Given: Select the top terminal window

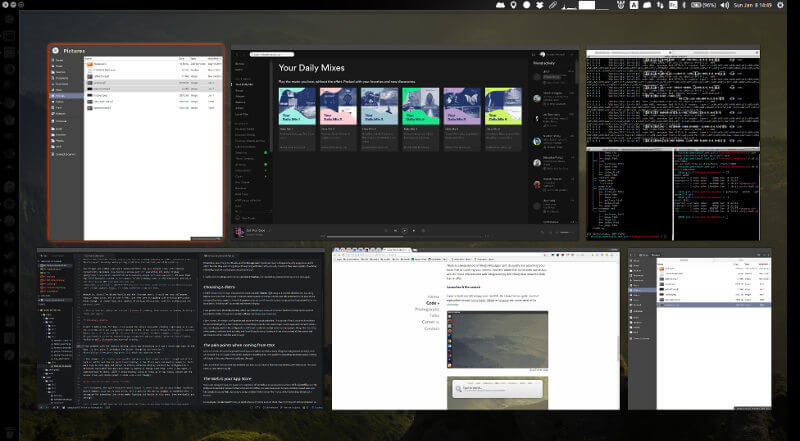Looking at the screenshot, I should 673,97.
